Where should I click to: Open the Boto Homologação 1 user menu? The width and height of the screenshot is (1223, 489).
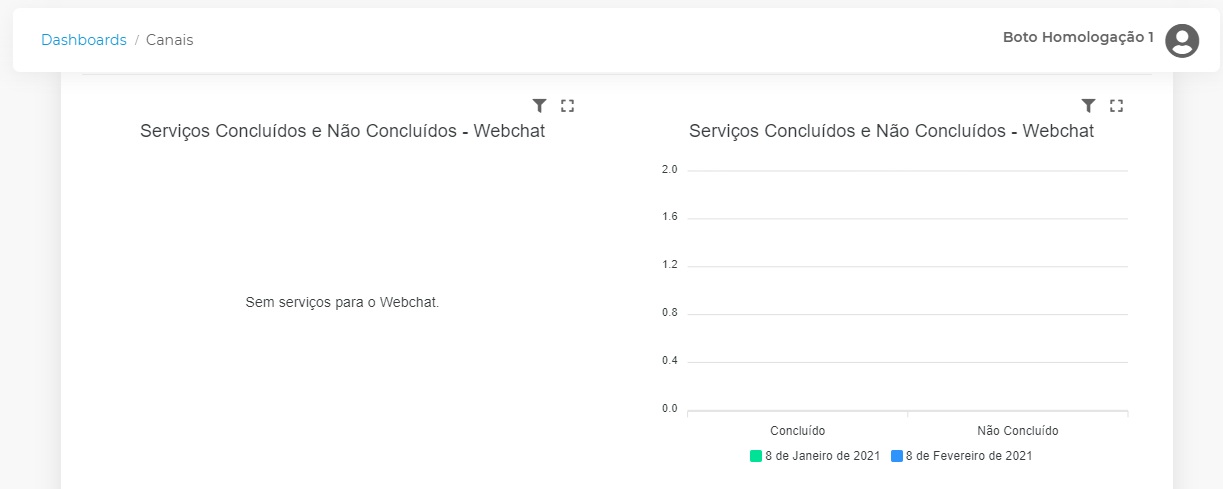(1078, 38)
